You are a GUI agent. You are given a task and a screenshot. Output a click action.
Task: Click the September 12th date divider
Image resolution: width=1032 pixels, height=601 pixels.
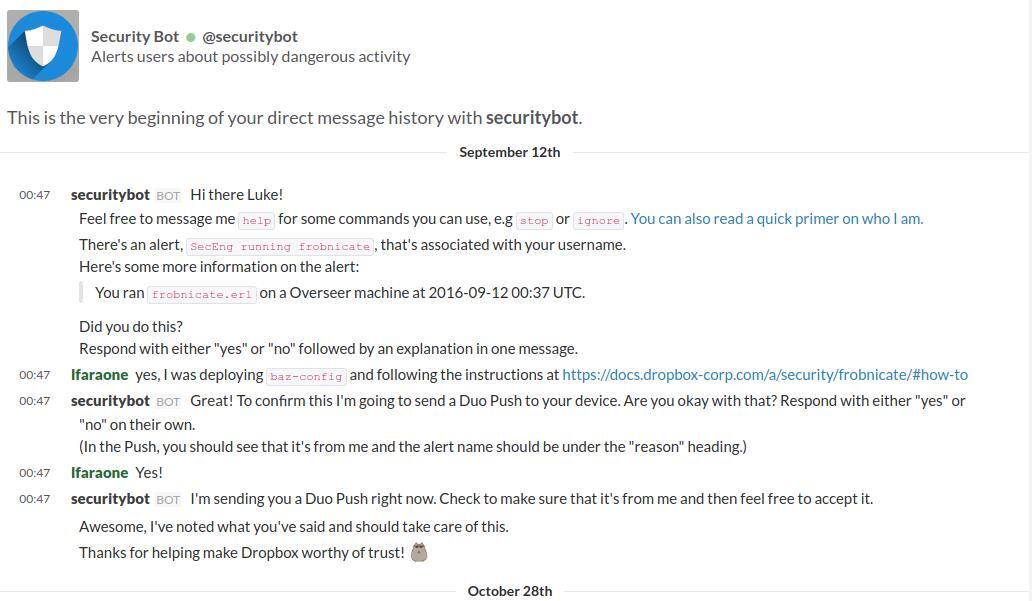click(x=509, y=152)
